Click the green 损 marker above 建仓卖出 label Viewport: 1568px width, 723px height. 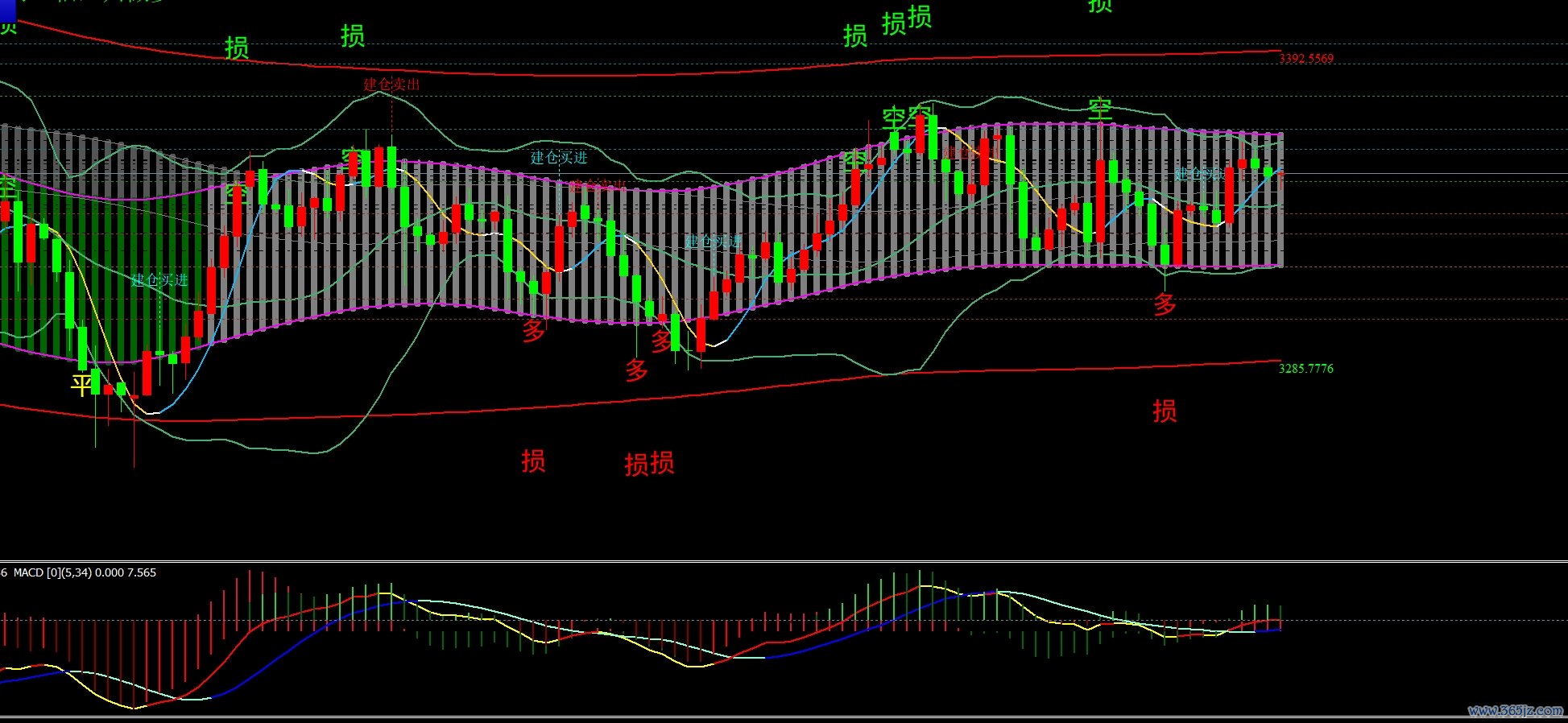[x=352, y=36]
